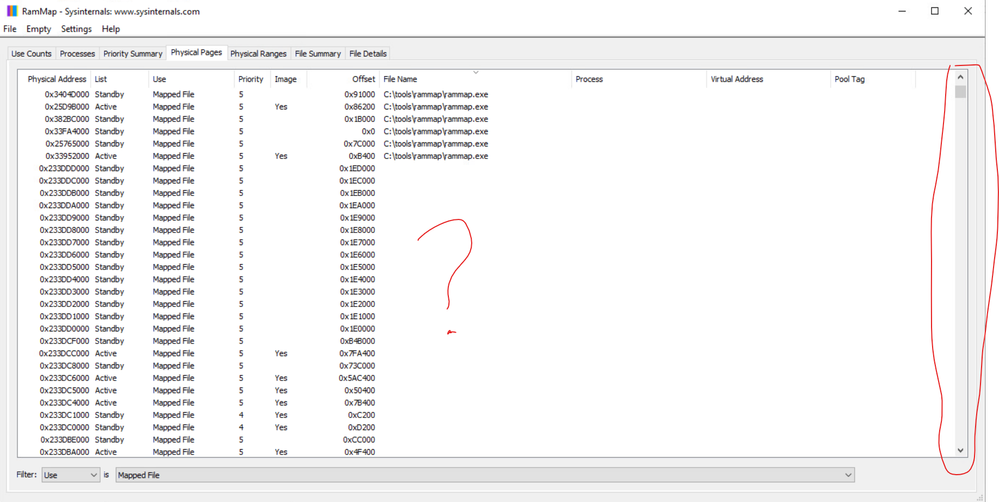Open the filter value dropdown showing Mapped File

tap(485, 475)
